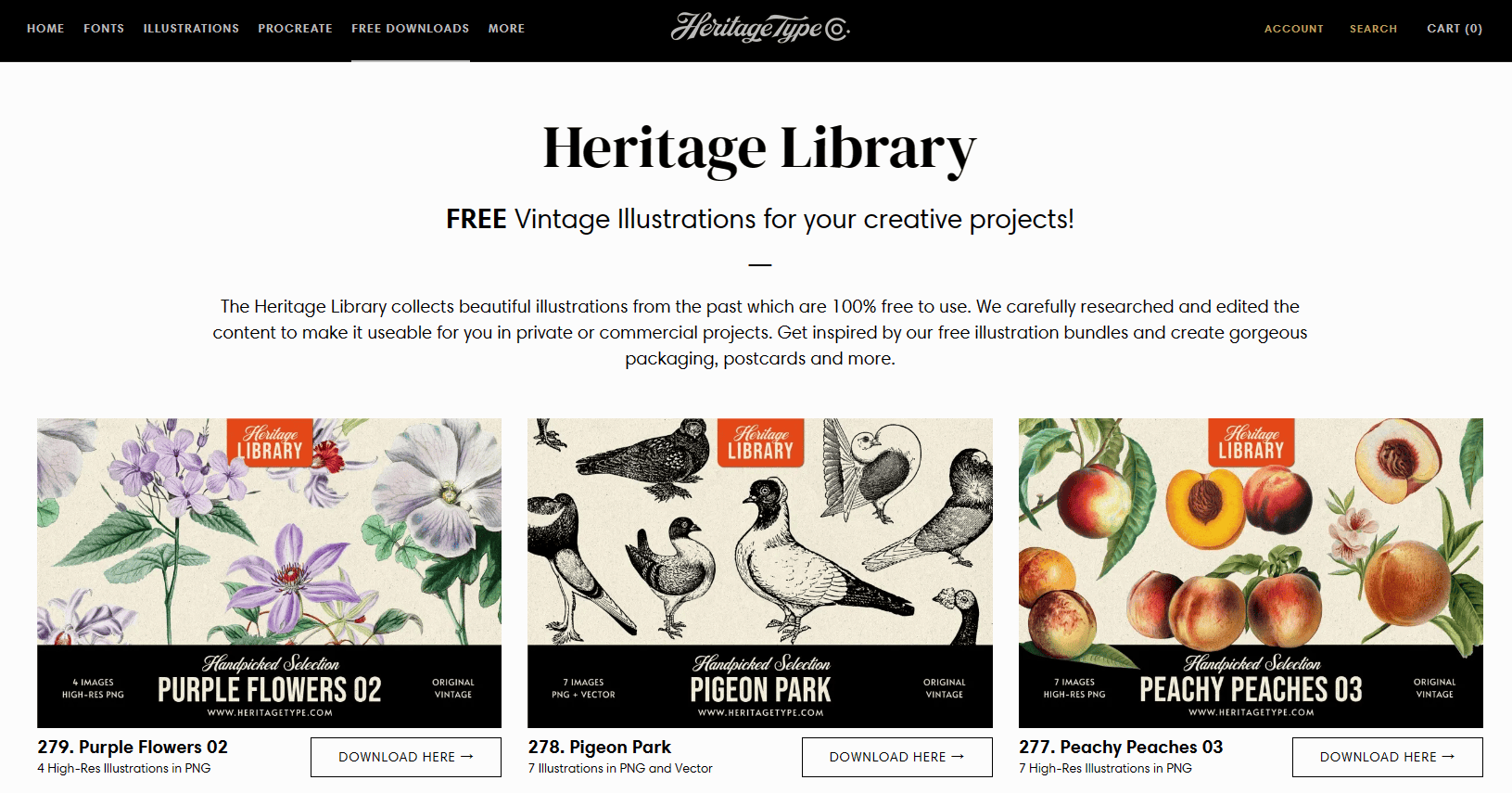Open the Peachy Peaches 03 preview image
1512x793 pixels.
(1251, 573)
